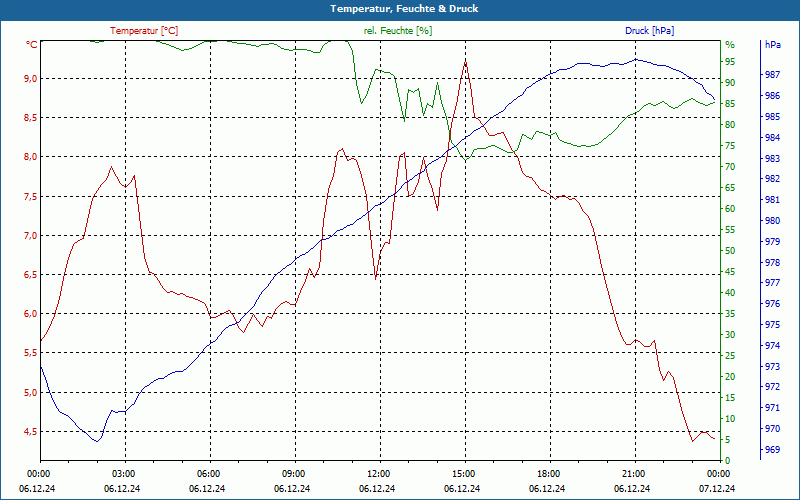Viewport: 800px width, 500px height.
Task: Click the blue "987" tick on the pressure axis
Action: point(772,75)
